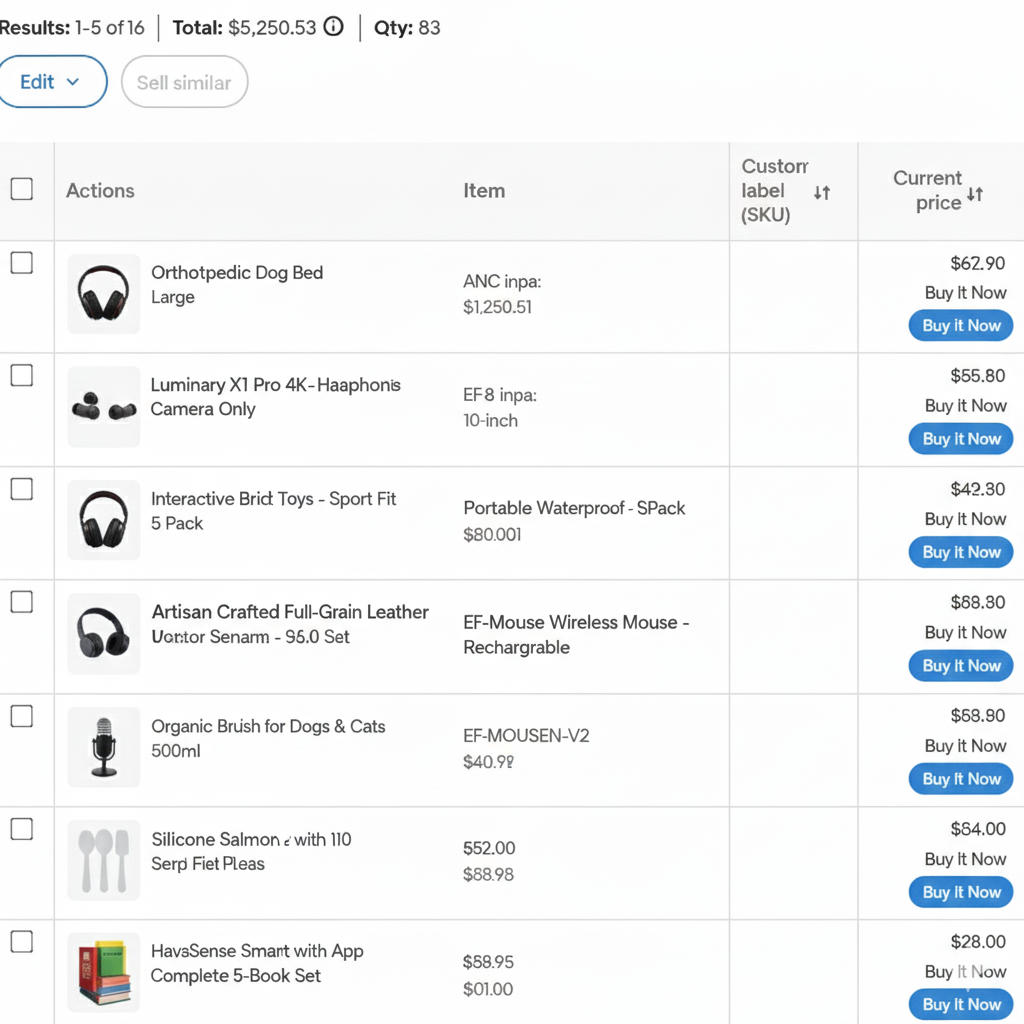This screenshot has width=1024, height=1024.
Task: Click the Item column header
Action: point(484,190)
